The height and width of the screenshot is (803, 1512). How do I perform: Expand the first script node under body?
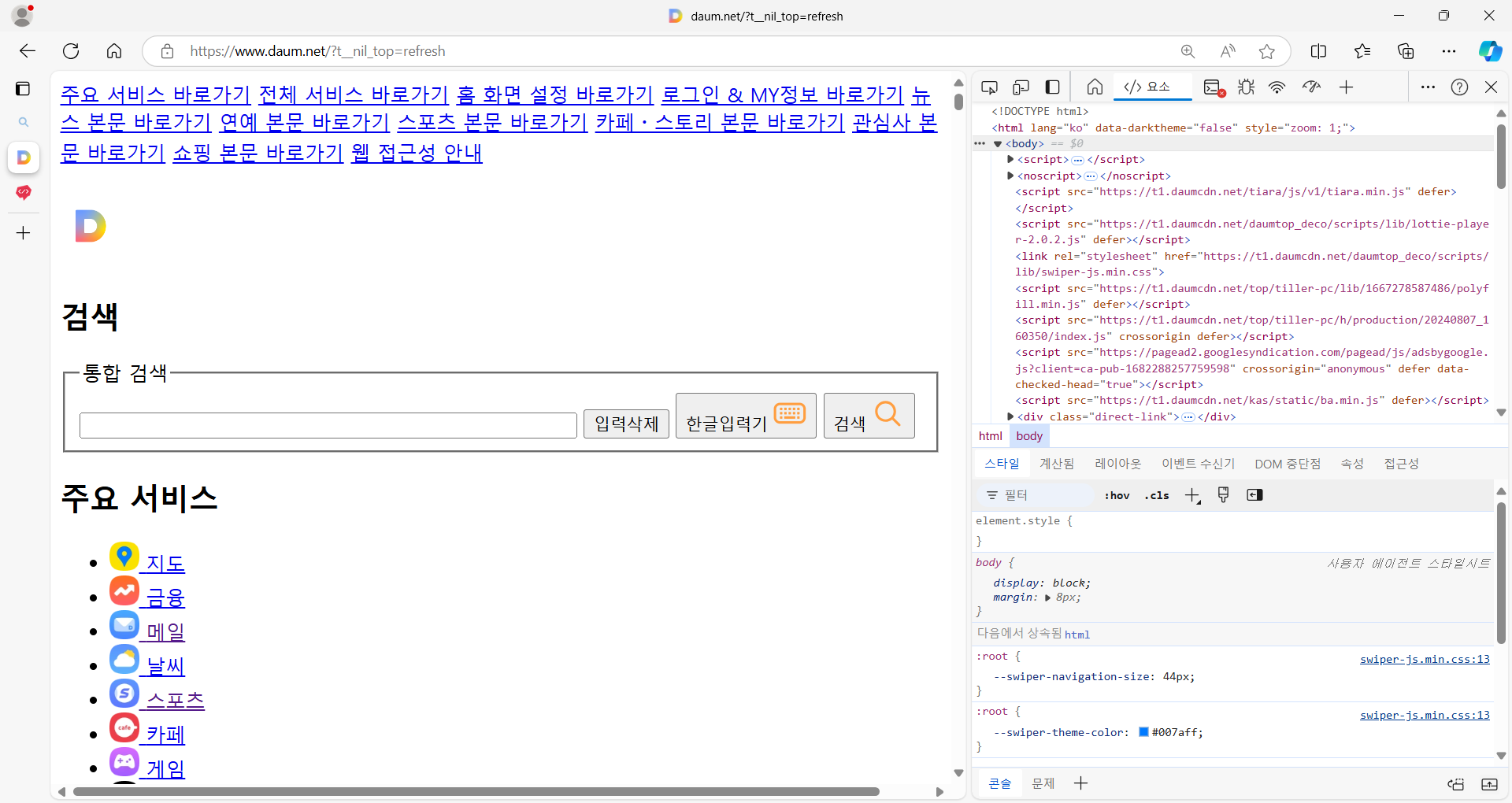pyautogui.click(x=1010, y=160)
